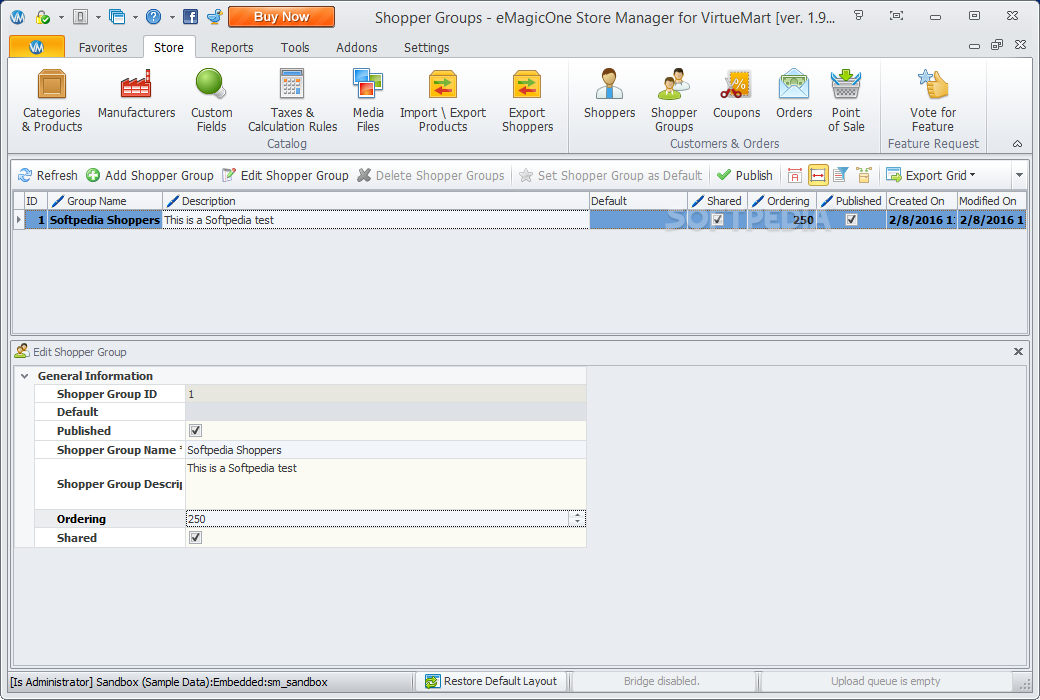The image size is (1040, 700).
Task: Switch to the Reports tab
Action: [x=232, y=48]
